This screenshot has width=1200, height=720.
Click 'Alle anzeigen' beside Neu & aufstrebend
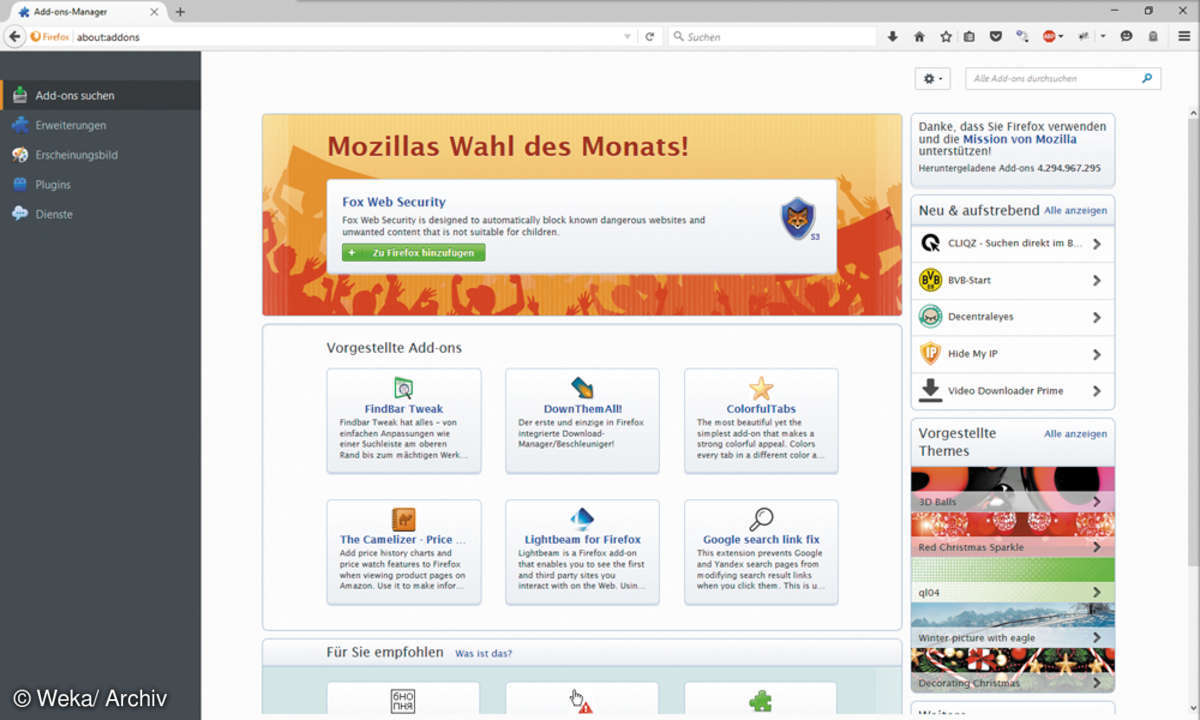(x=1075, y=211)
